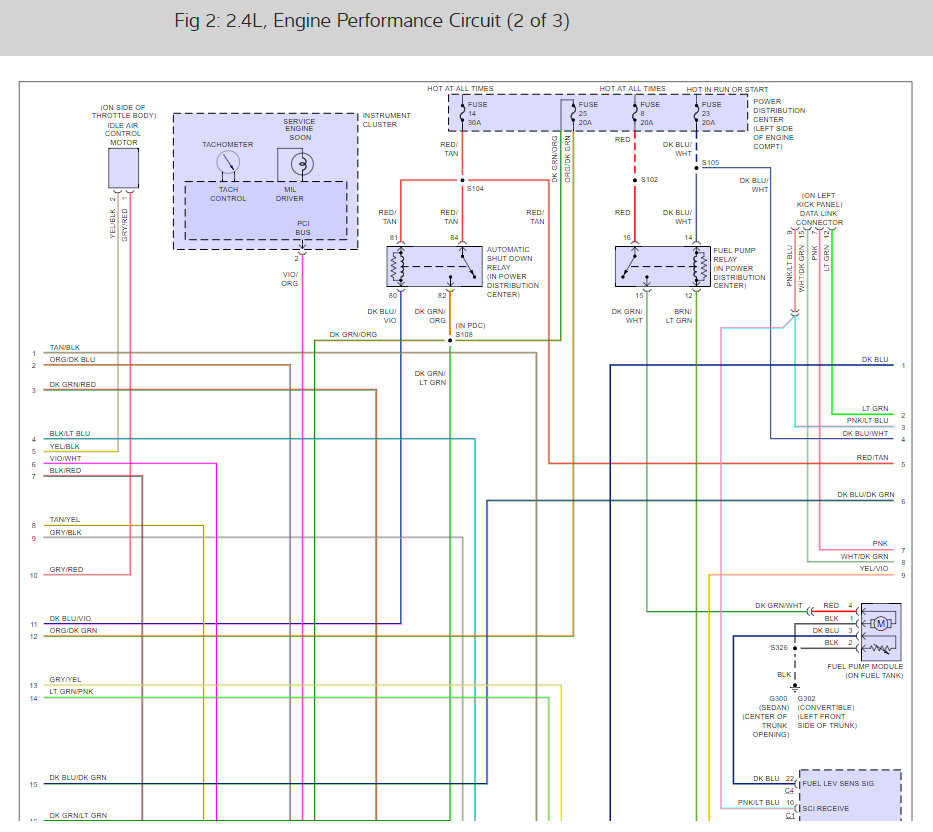The image size is (933, 832).
Task: Click the Fuse 14 30A symbol
Action: tap(462, 113)
